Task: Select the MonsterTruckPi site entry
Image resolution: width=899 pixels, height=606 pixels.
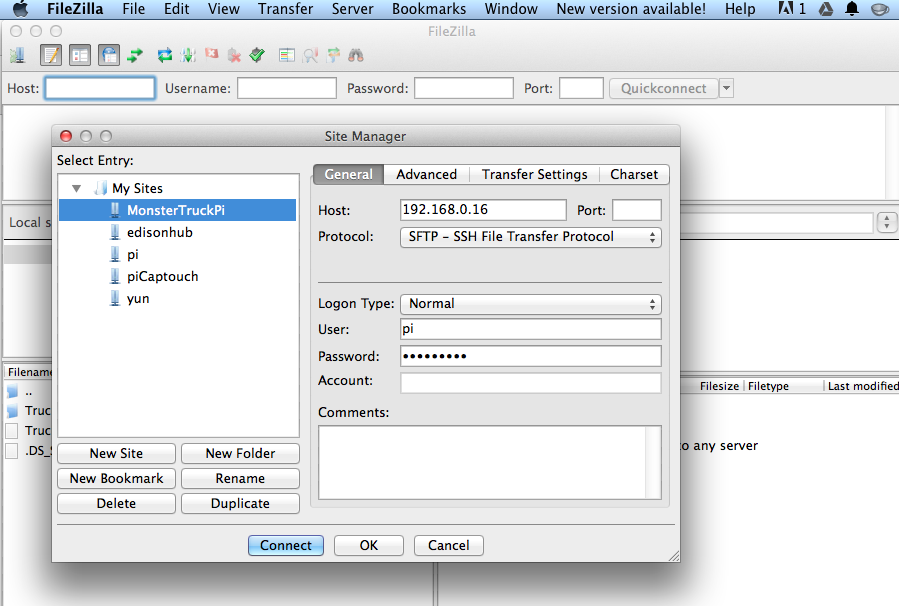Action: (x=177, y=210)
